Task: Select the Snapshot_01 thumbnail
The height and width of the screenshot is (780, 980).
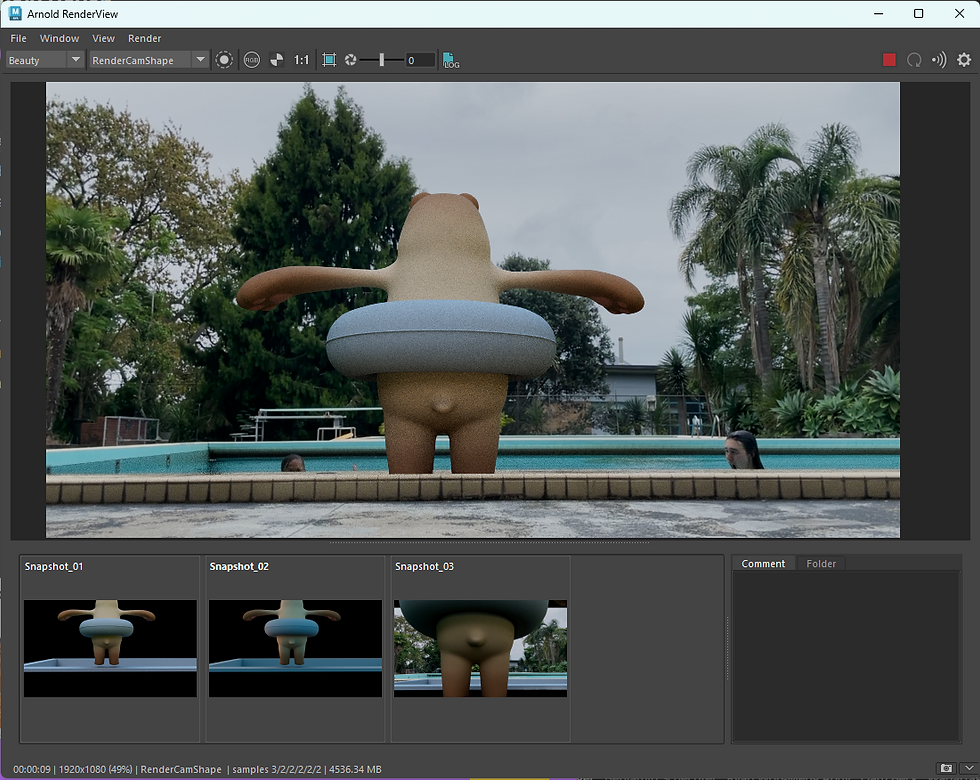Action: [x=110, y=648]
